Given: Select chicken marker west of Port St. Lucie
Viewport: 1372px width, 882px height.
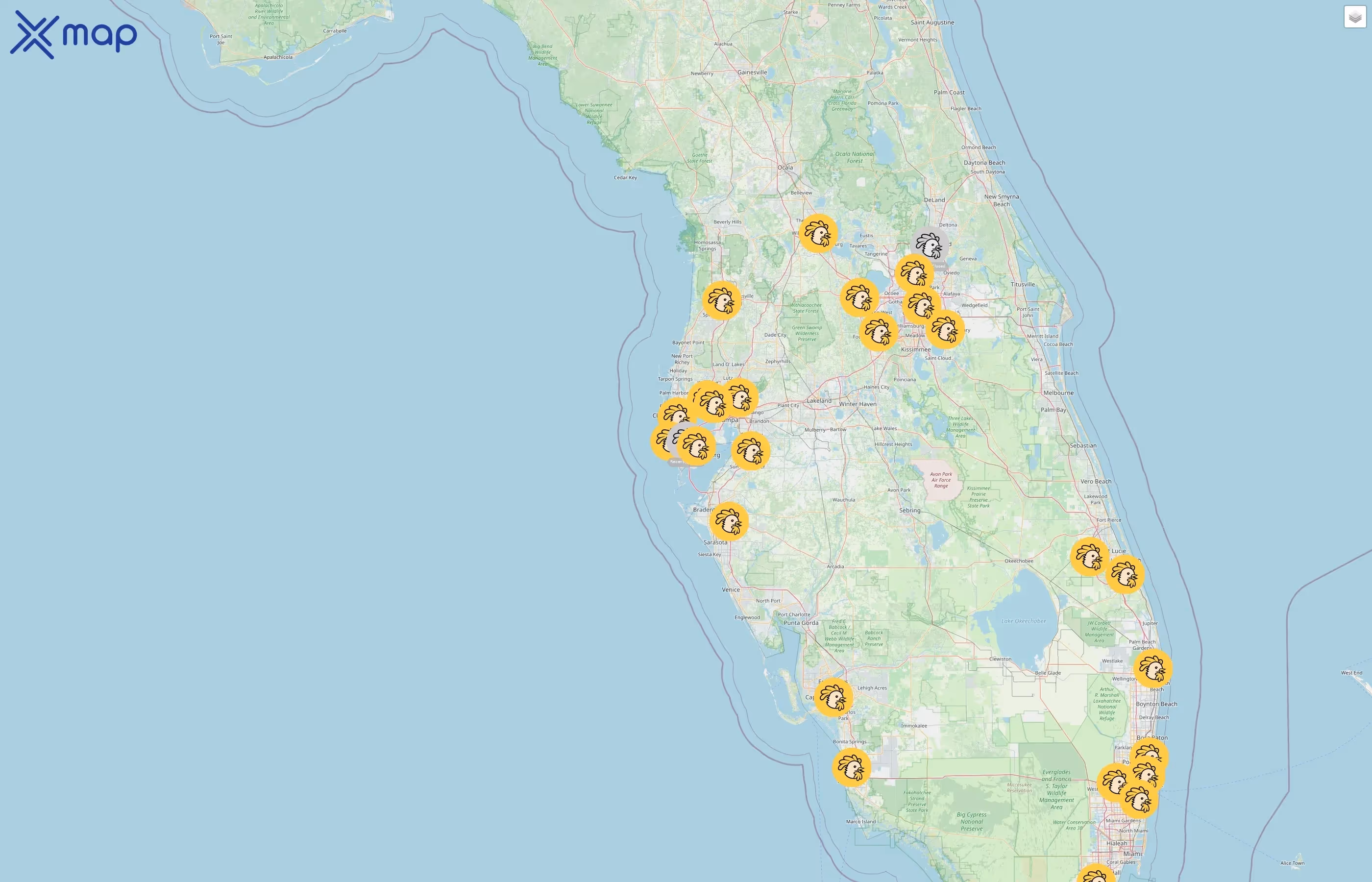Looking at the screenshot, I should 1089,556.
